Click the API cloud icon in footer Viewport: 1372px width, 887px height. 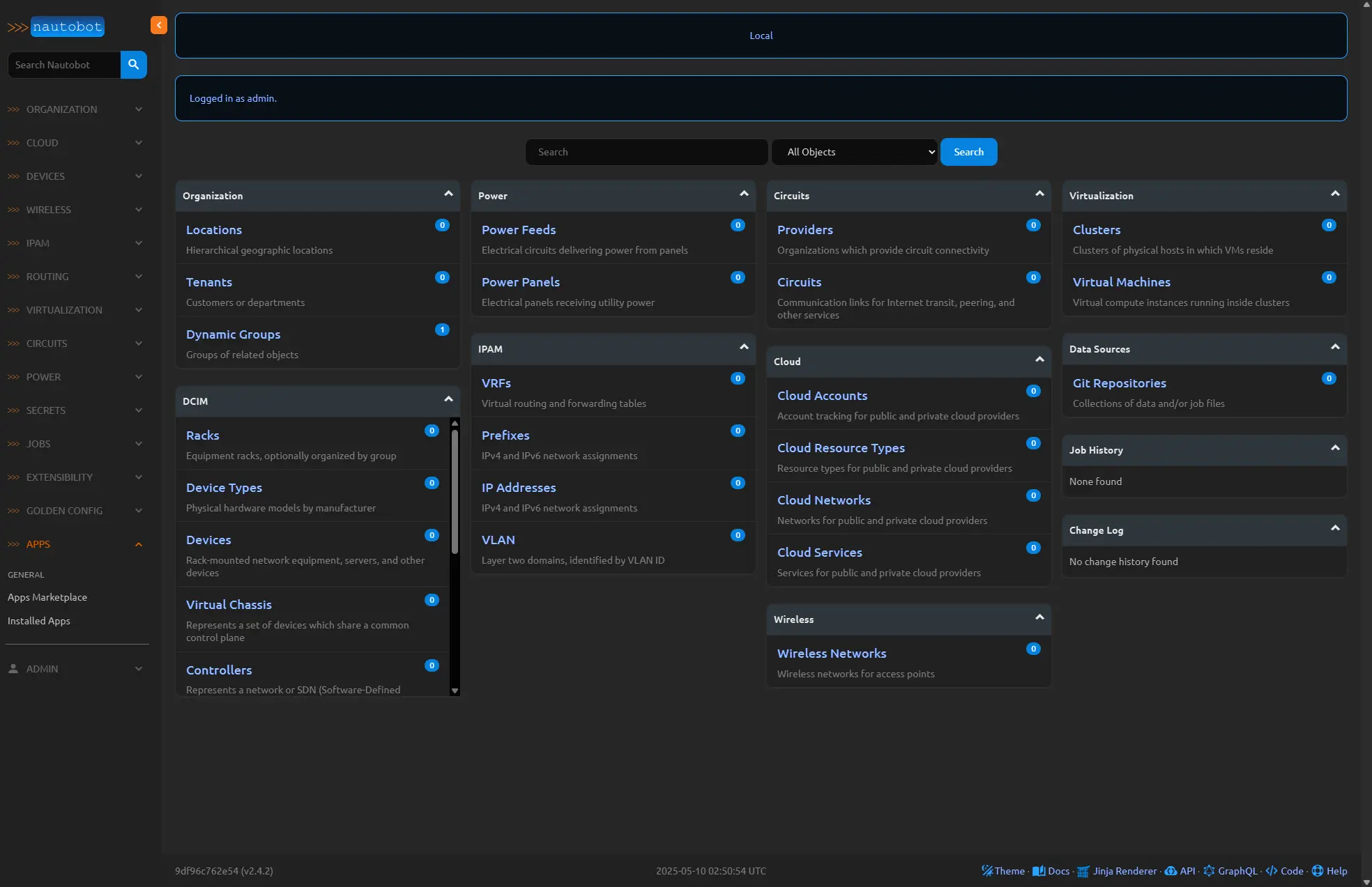tap(1171, 871)
